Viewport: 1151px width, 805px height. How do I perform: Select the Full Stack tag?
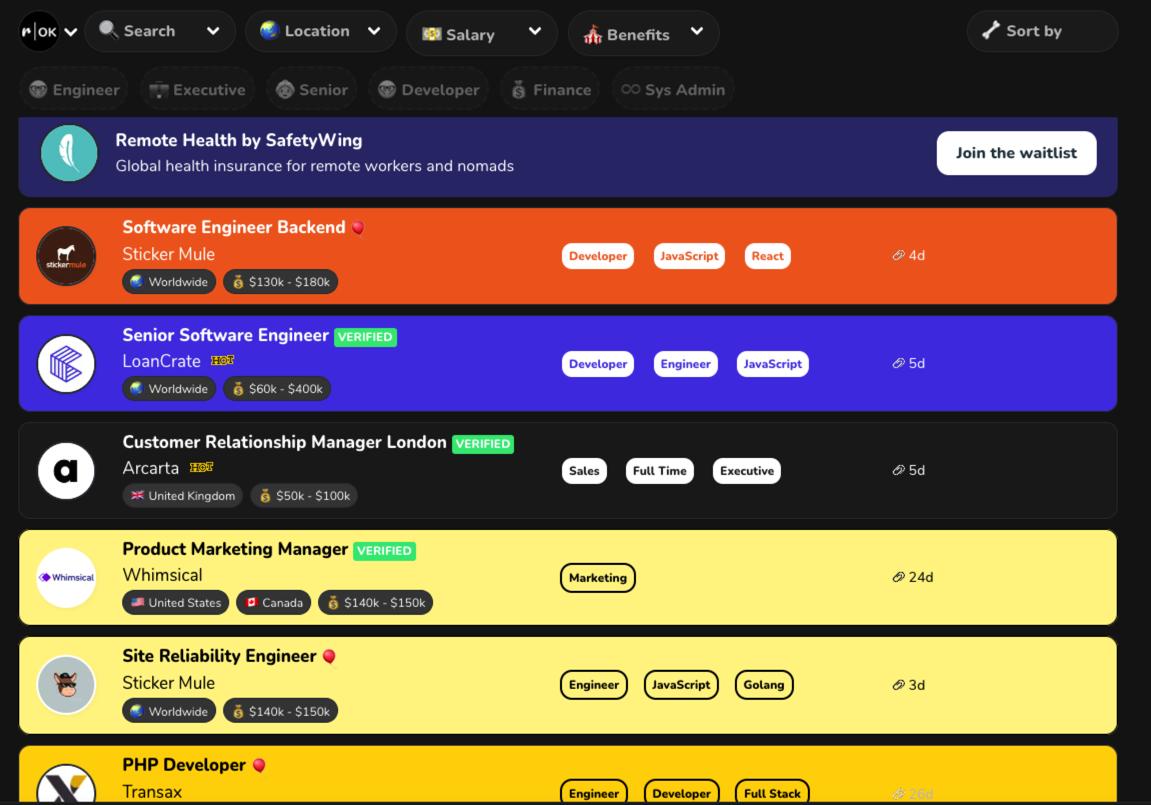(771, 793)
